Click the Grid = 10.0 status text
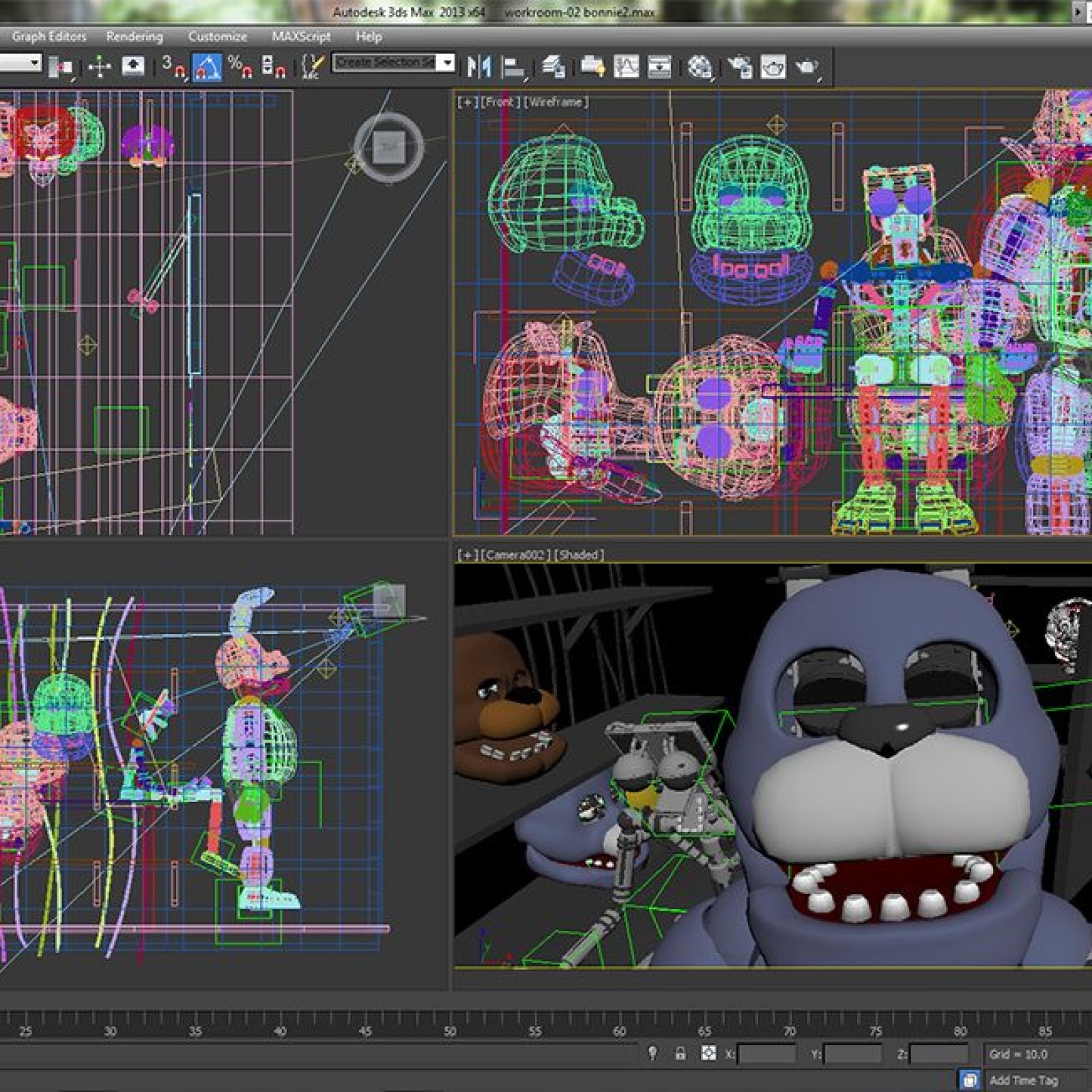 [1018, 1054]
